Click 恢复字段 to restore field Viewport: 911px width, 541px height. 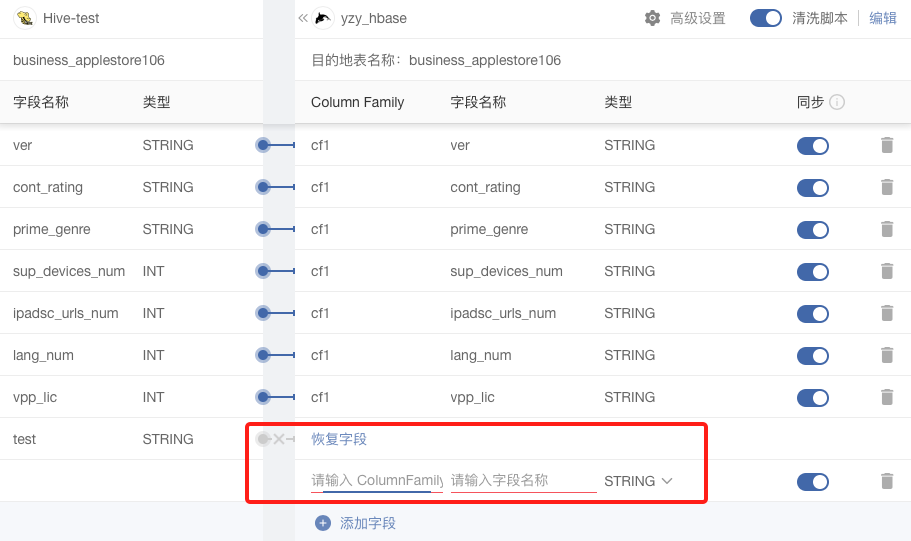pos(339,439)
